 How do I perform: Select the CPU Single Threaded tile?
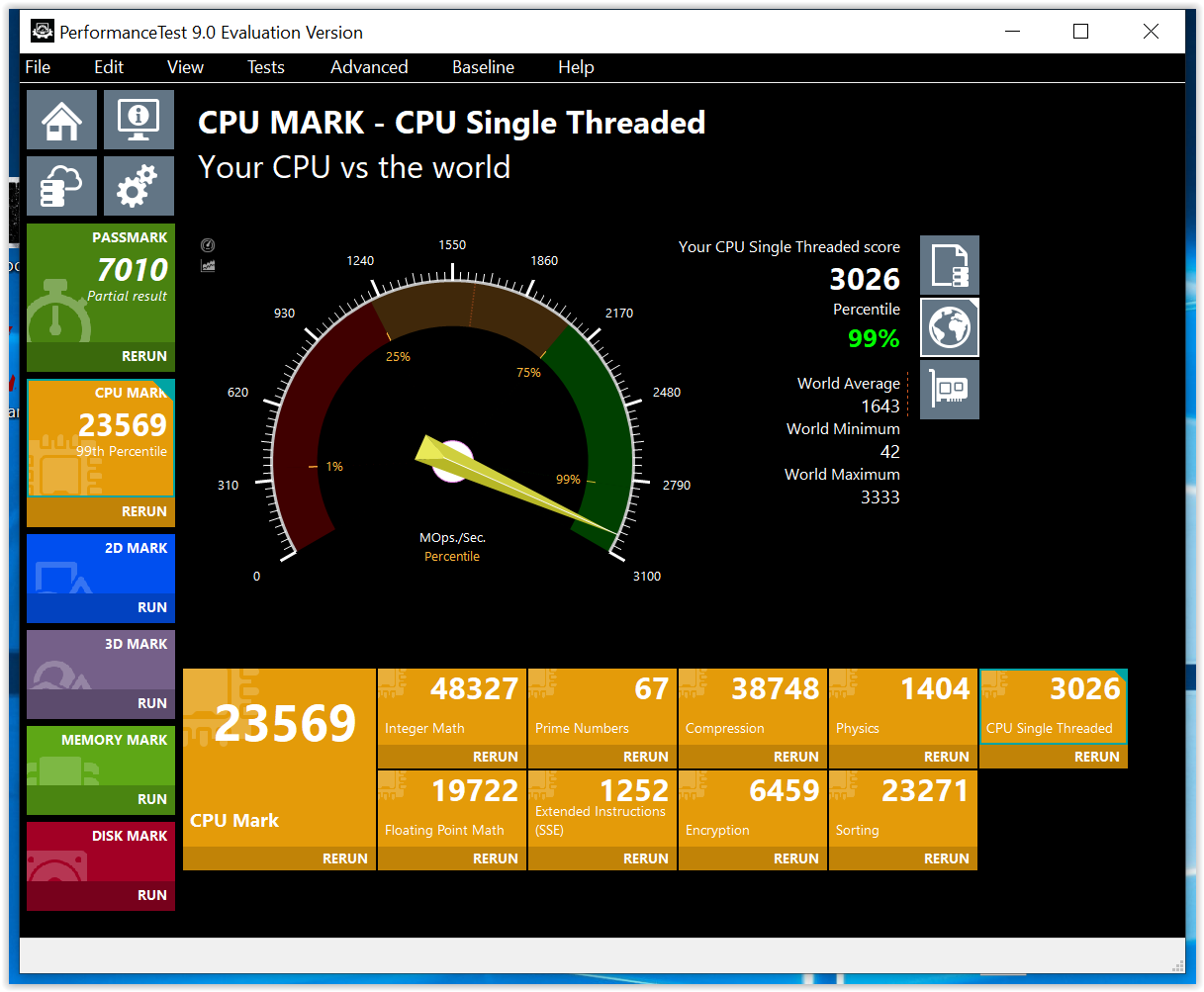[1054, 707]
